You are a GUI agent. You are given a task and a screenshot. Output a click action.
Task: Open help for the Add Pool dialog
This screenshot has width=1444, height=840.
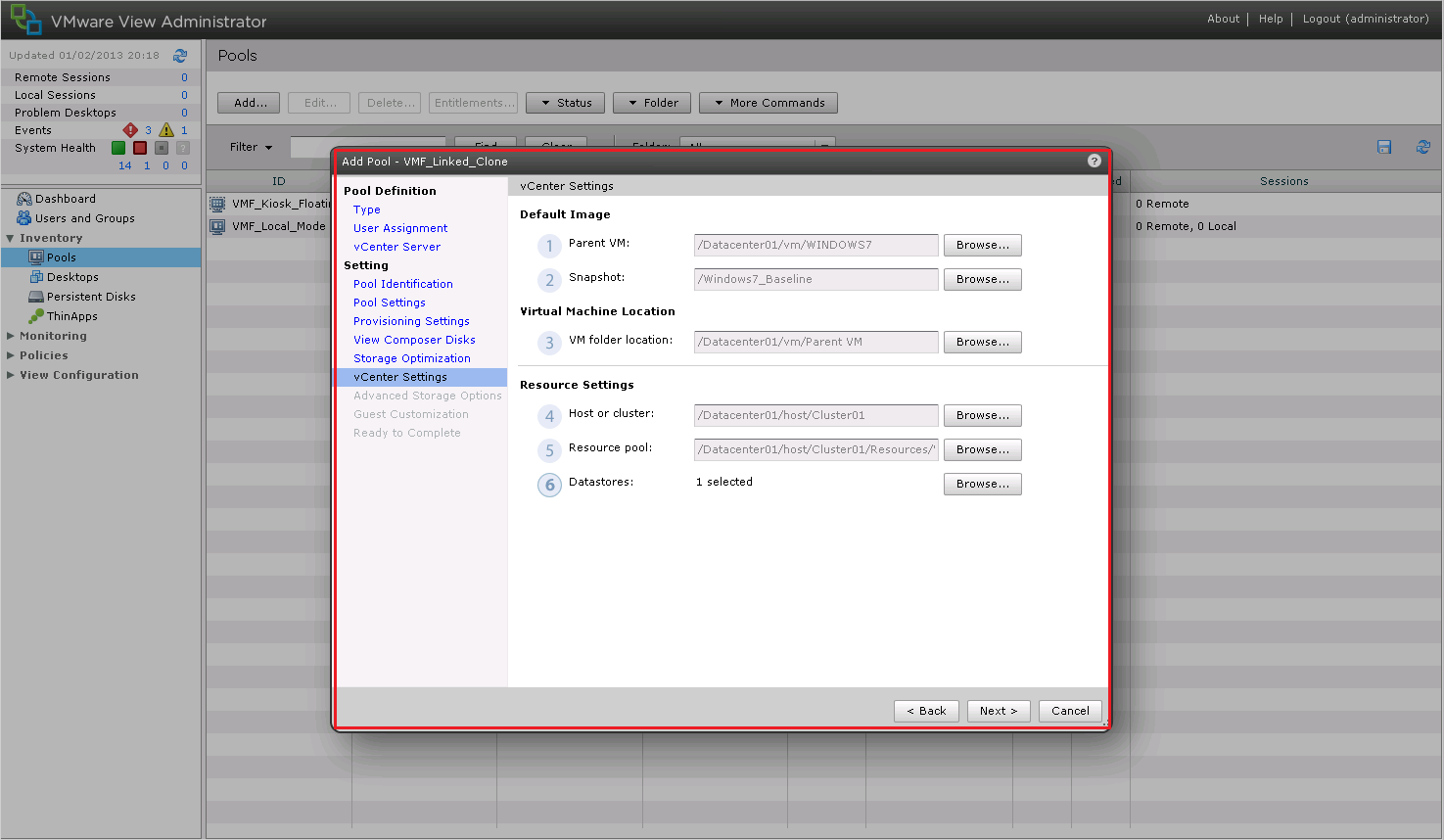coord(1094,160)
